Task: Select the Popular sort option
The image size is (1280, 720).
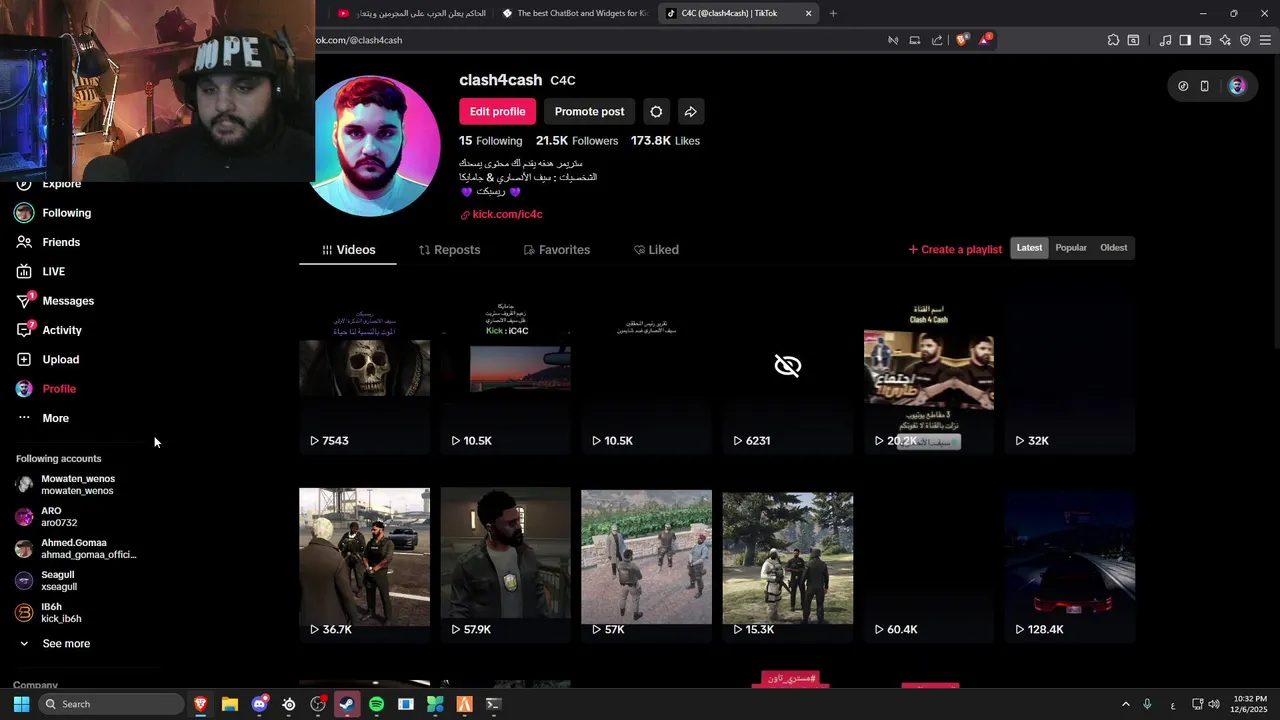Action: [1071, 248]
